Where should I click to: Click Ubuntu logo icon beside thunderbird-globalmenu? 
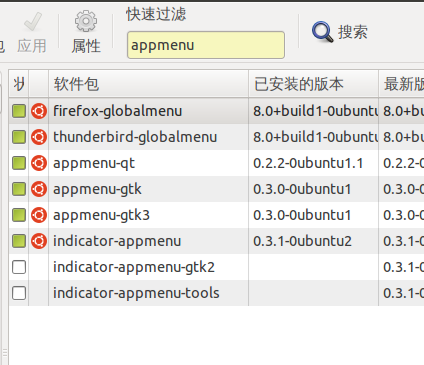pyautogui.click(x=39, y=137)
